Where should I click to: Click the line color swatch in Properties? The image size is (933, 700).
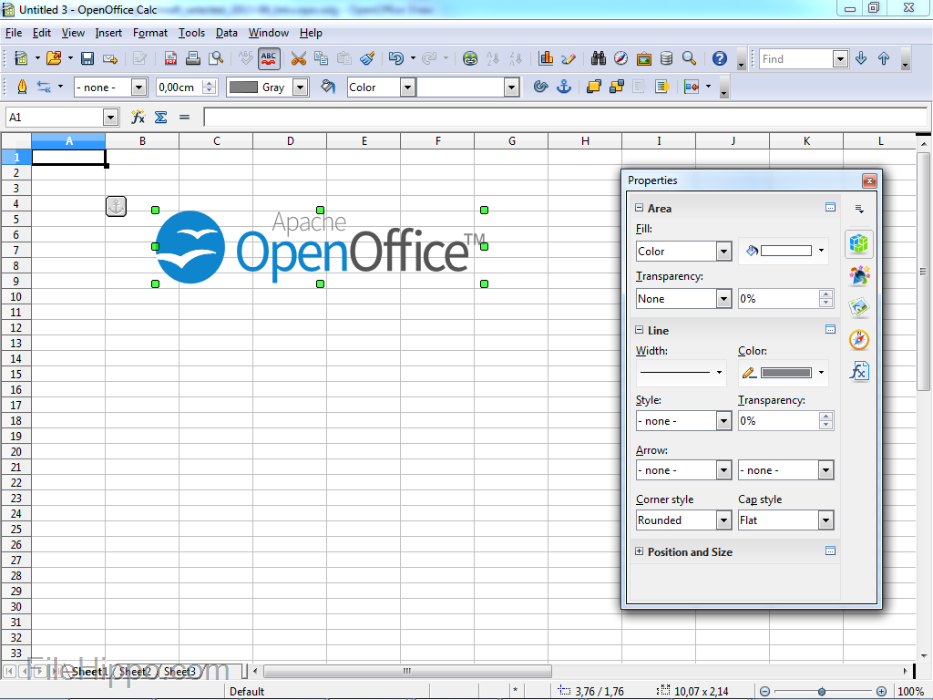[x=785, y=373]
